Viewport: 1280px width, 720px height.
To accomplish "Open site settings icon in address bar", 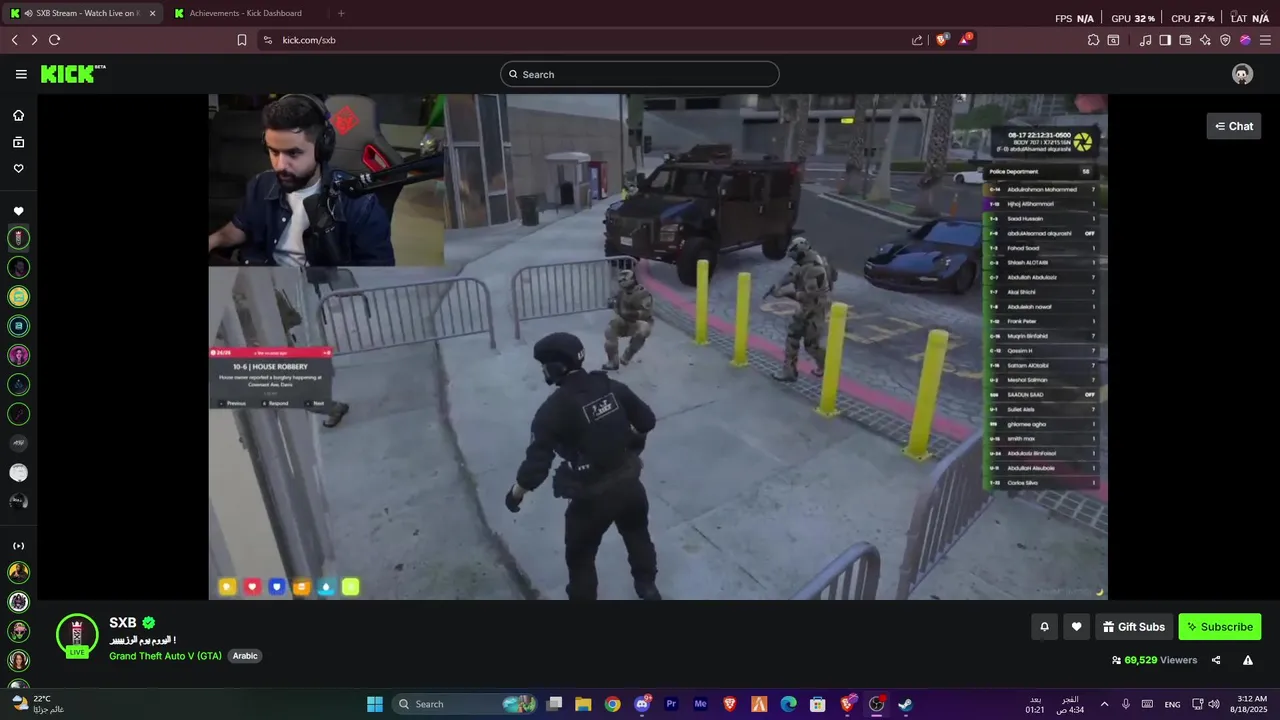I will (267, 40).
